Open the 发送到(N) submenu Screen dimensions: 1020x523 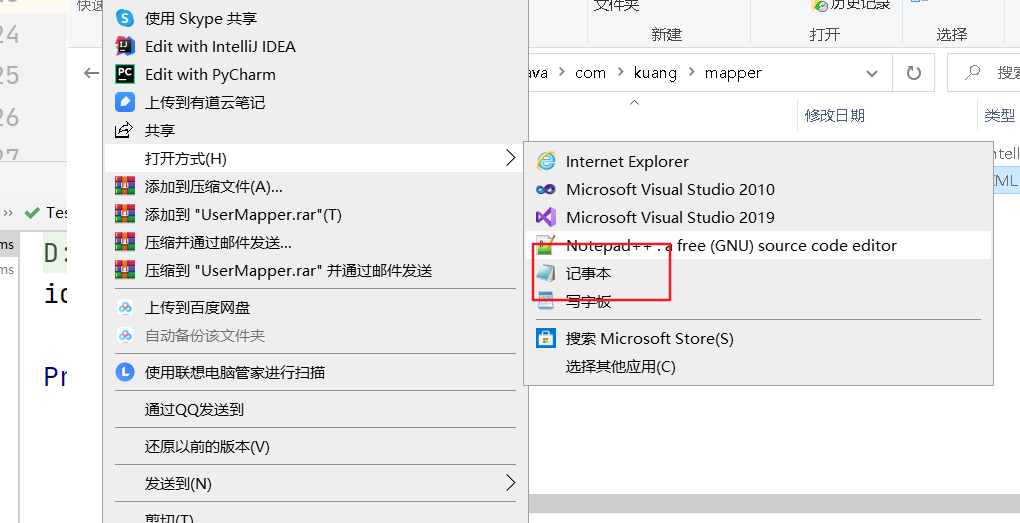315,483
